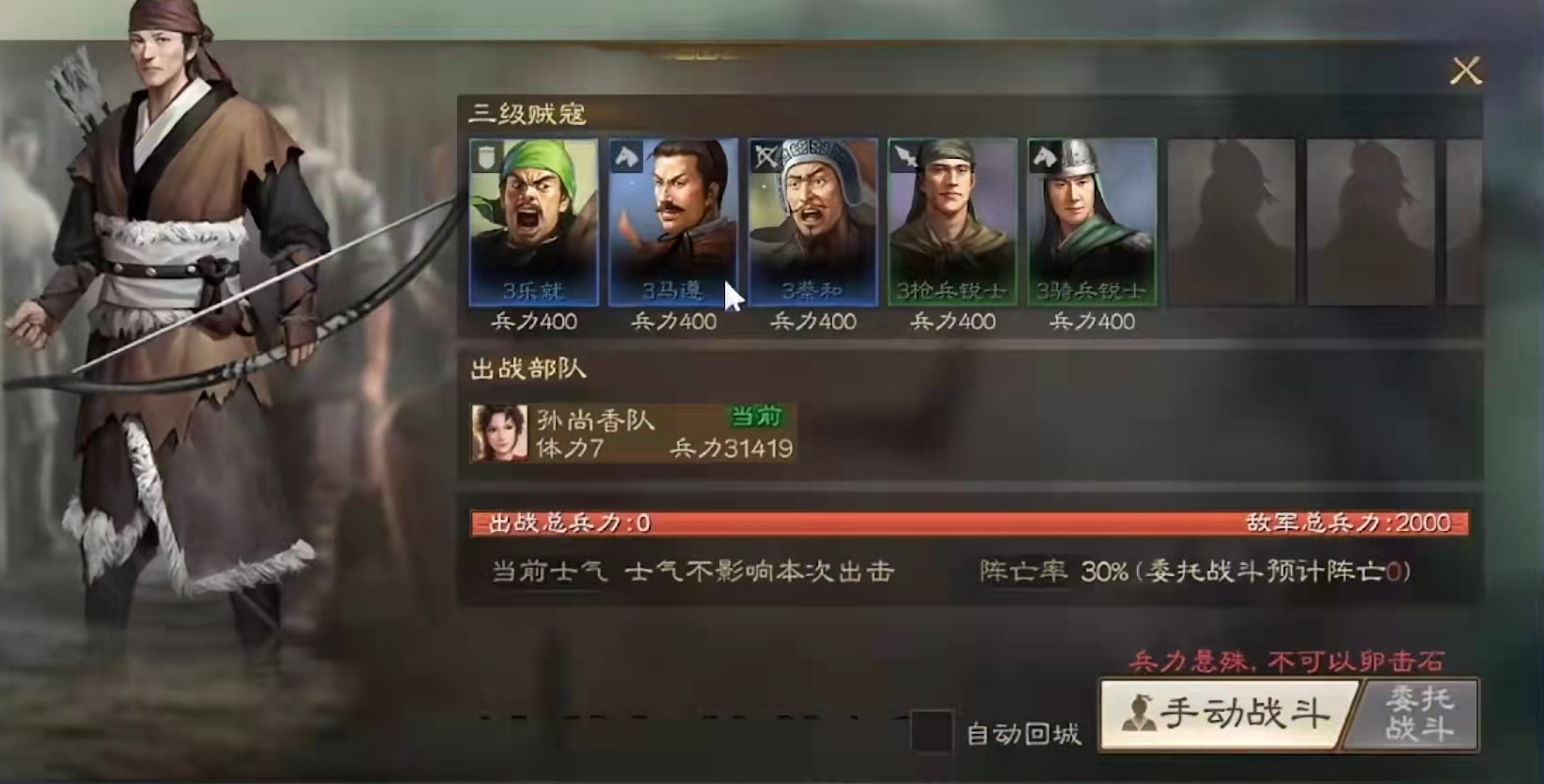Click horse icon on 骑兵锐士 card
Image resolution: width=1544 pixels, height=784 pixels.
coord(1044,156)
